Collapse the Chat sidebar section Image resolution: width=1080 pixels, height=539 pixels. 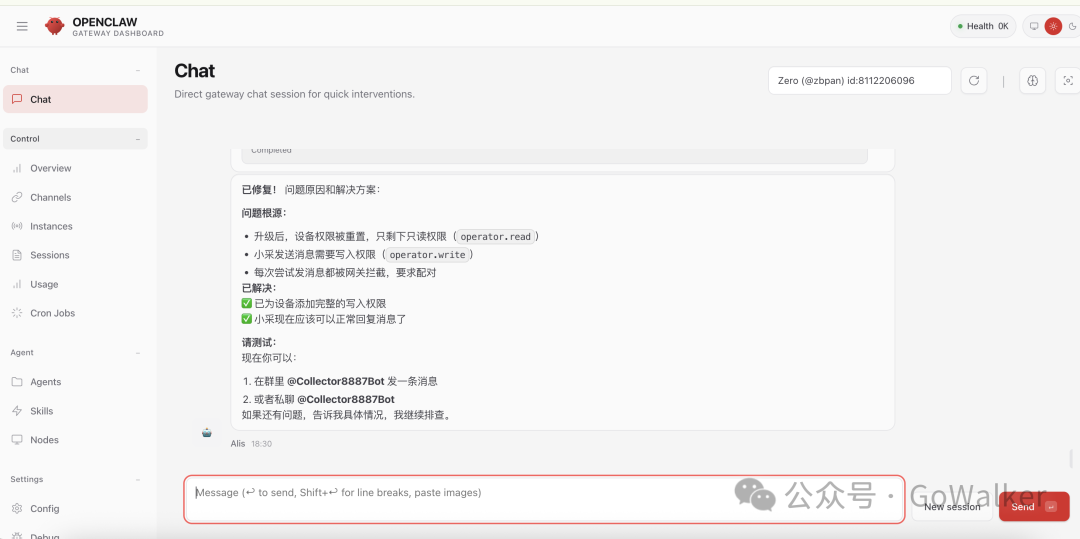tap(138, 70)
